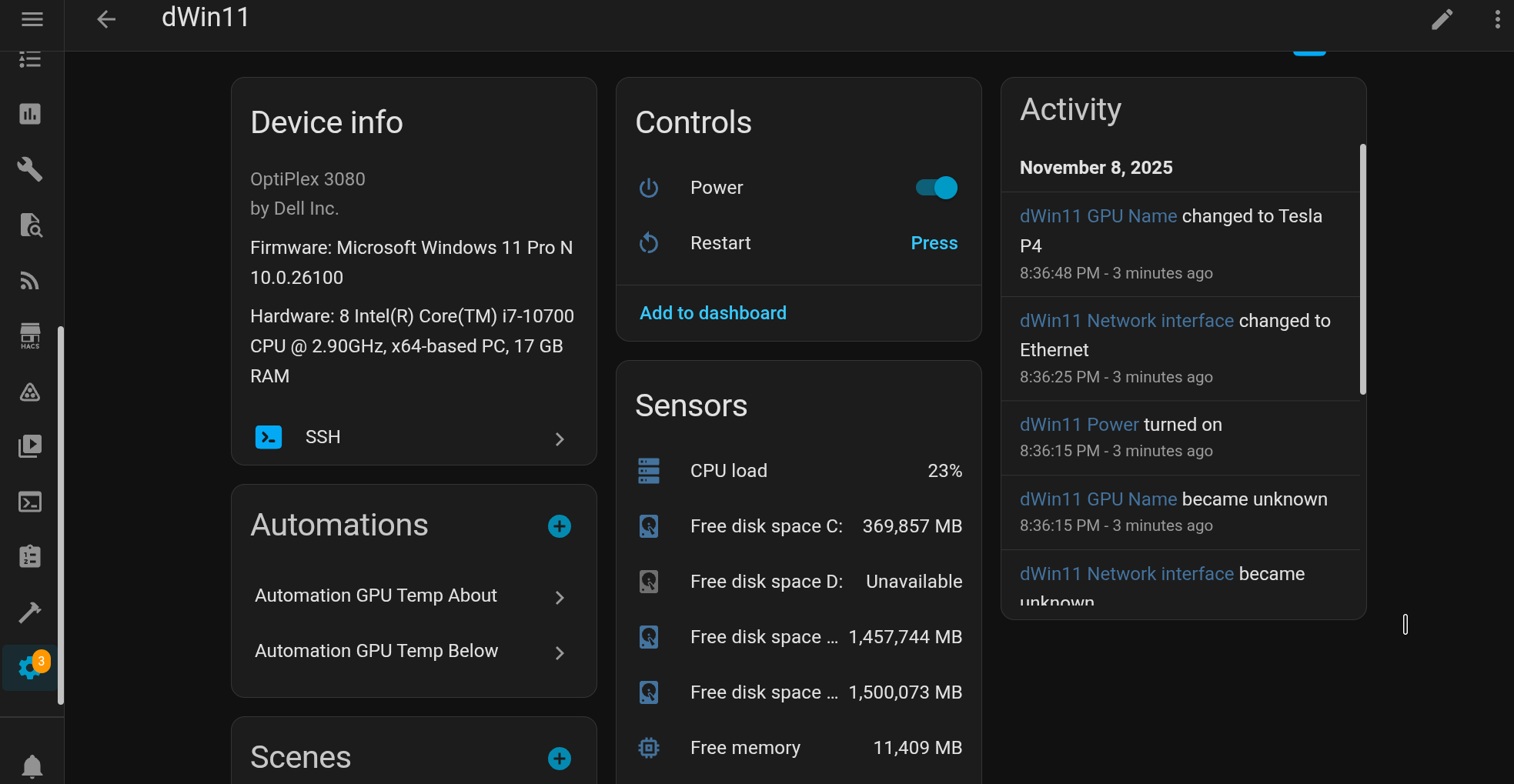Open the three-dot overflow menu
The image size is (1514, 784).
1497,19
